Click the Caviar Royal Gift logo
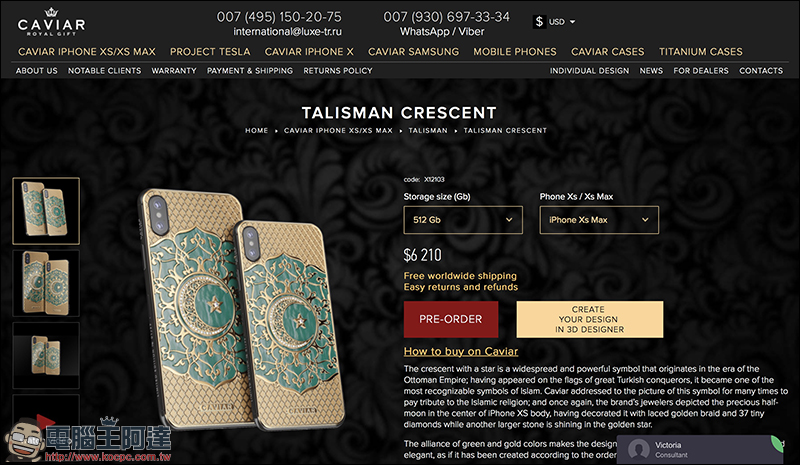The height and width of the screenshot is (465, 800). click(x=51, y=22)
